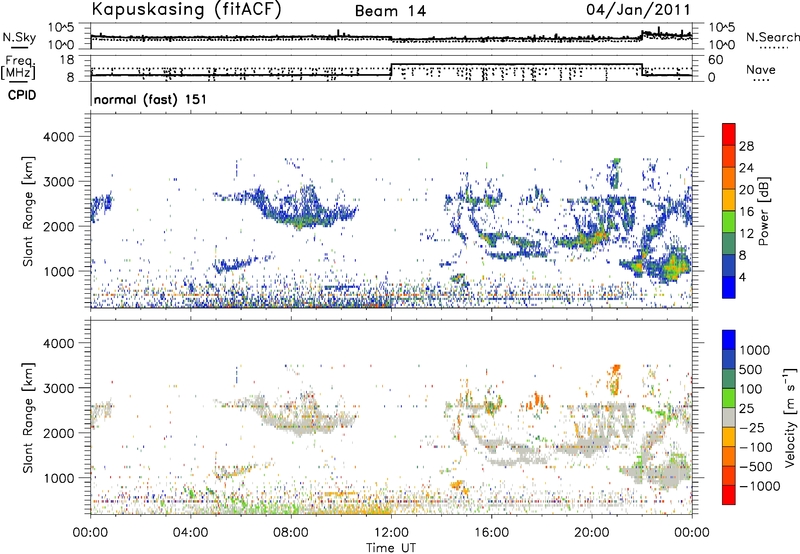Pick the grey -25 to 25 velocity swatch
The width and height of the screenshot is (800, 554).
click(729, 418)
